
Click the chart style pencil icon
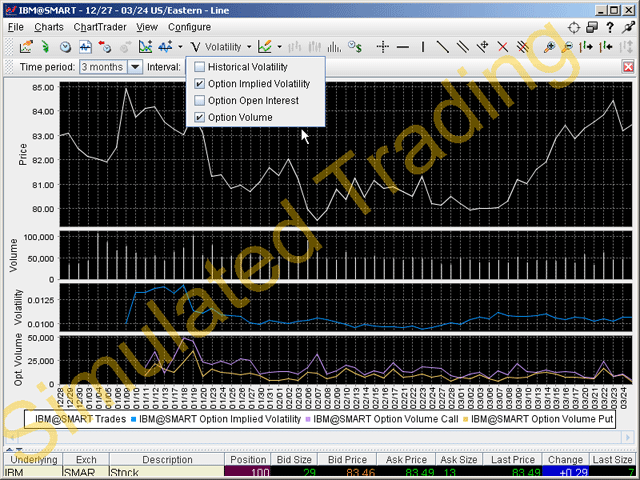pyautogui.click(x=264, y=47)
